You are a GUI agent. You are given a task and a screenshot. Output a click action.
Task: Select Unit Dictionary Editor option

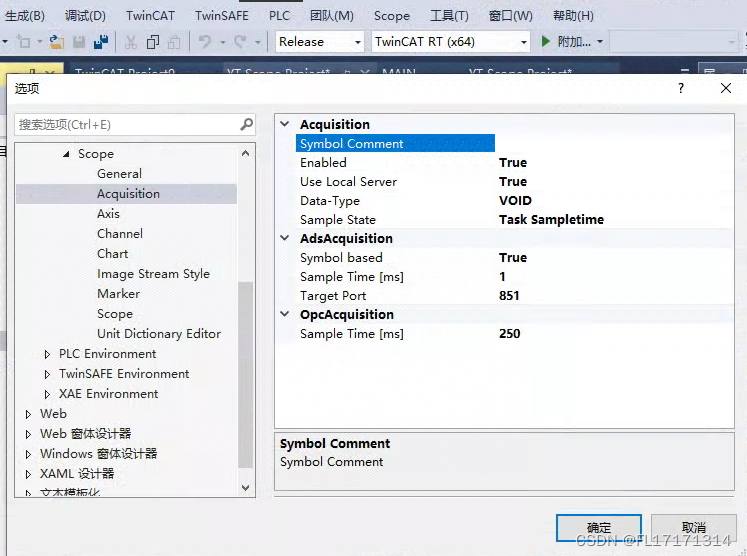[x=159, y=334]
